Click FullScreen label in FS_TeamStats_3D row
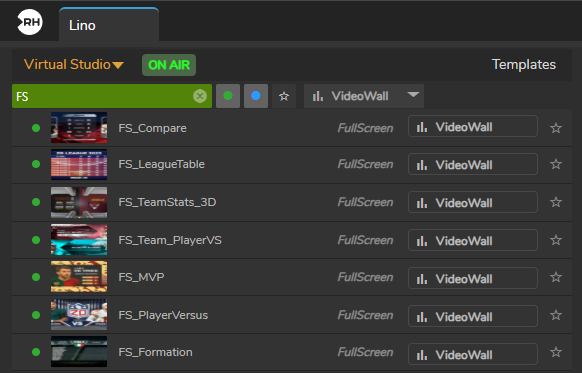Viewport: 582px width, 373px height. point(365,202)
